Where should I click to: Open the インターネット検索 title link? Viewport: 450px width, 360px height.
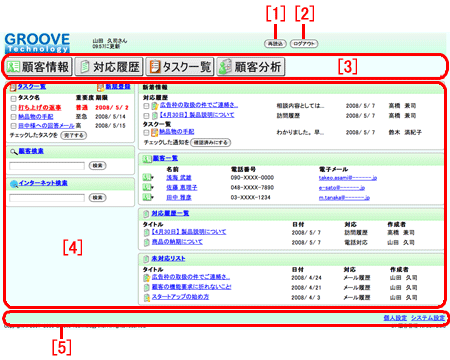[43, 183]
